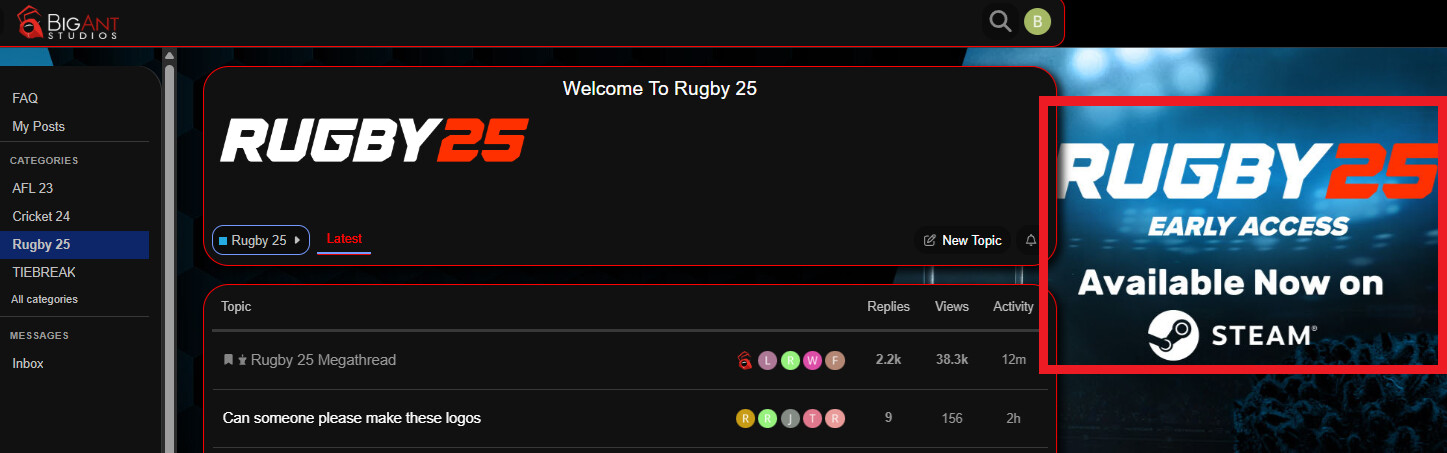This screenshot has width=1447, height=453.
Task: Switch to the Latest tab
Action: click(x=344, y=239)
